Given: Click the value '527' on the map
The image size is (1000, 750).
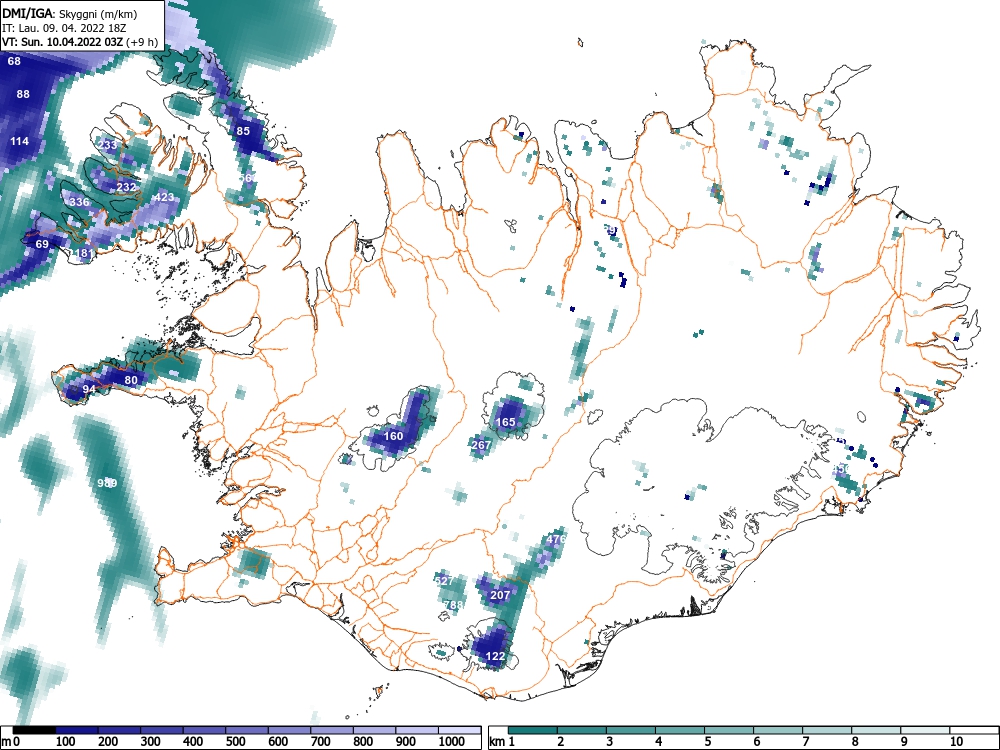Looking at the screenshot, I should (x=444, y=580).
